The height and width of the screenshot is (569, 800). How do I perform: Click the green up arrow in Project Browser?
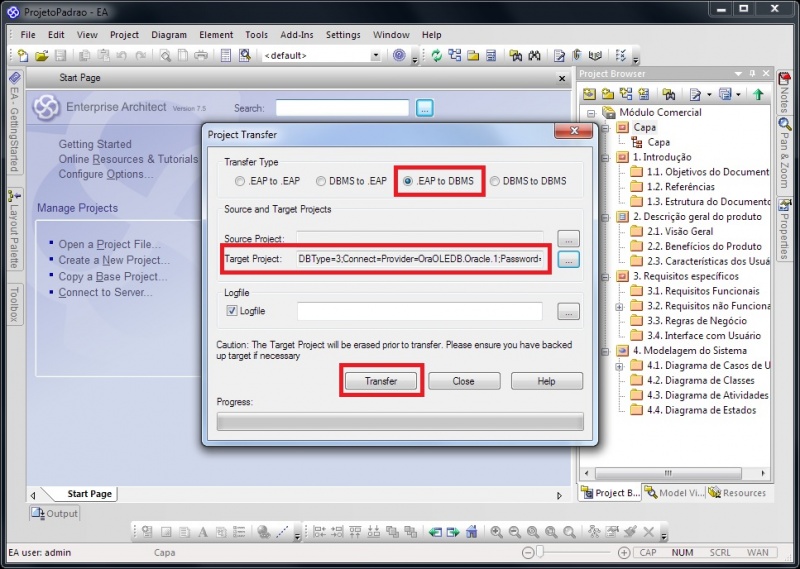click(x=758, y=94)
